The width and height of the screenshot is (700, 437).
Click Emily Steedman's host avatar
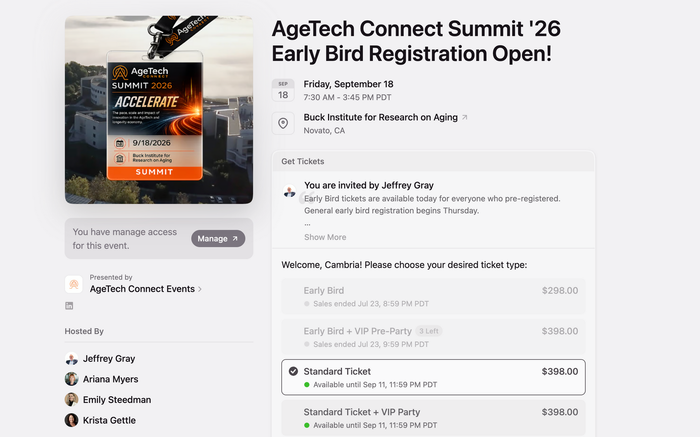point(71,400)
